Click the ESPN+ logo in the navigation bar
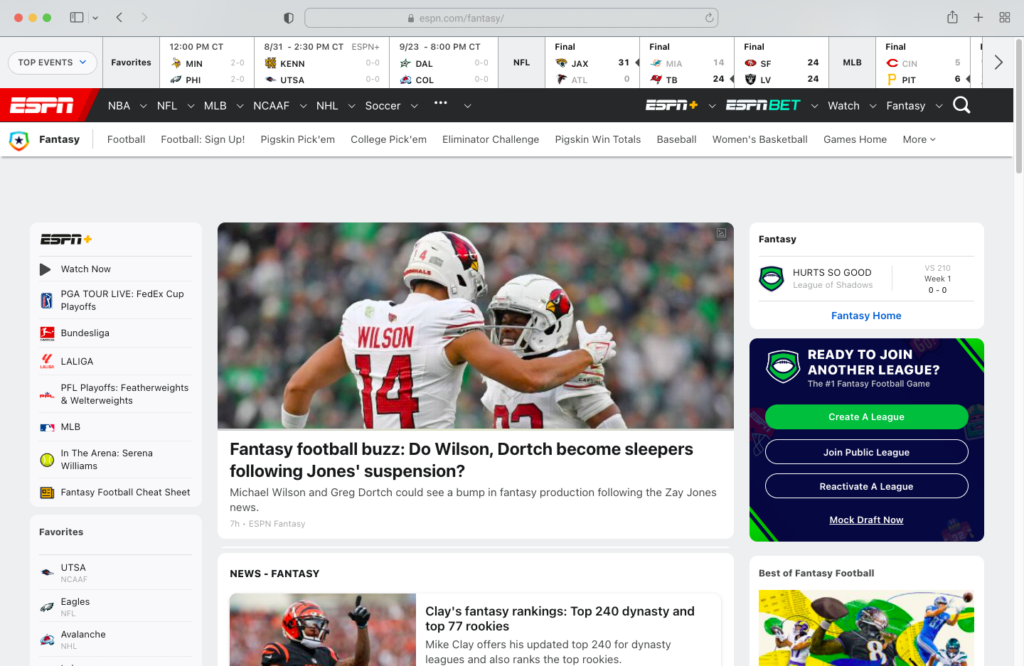The width and height of the screenshot is (1024, 666). pos(671,105)
